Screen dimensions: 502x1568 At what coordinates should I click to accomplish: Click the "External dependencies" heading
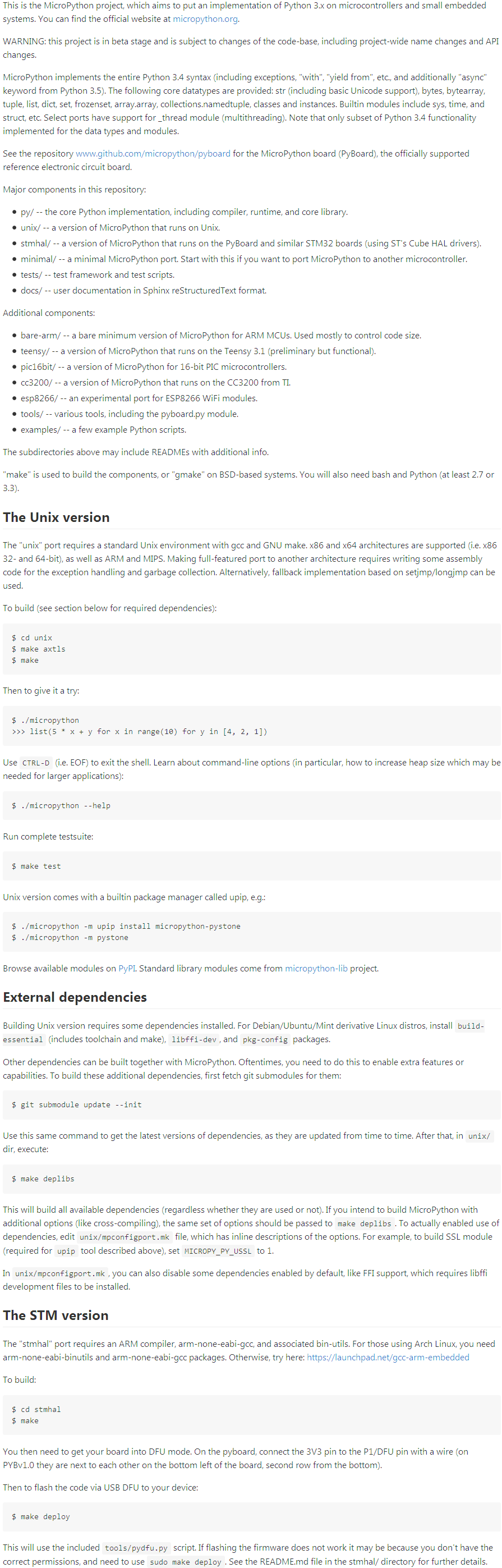[x=75, y=997]
